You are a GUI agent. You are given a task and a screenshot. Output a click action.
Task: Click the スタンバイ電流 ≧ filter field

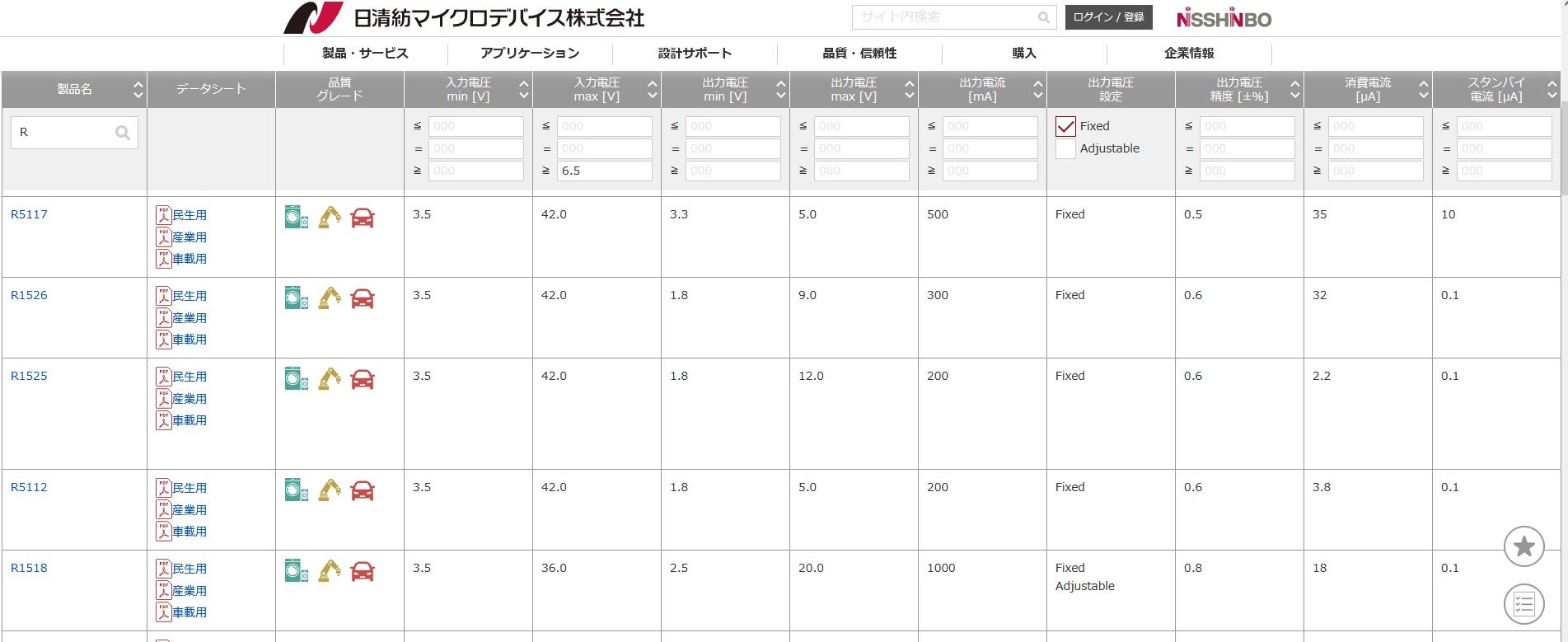tap(1505, 171)
